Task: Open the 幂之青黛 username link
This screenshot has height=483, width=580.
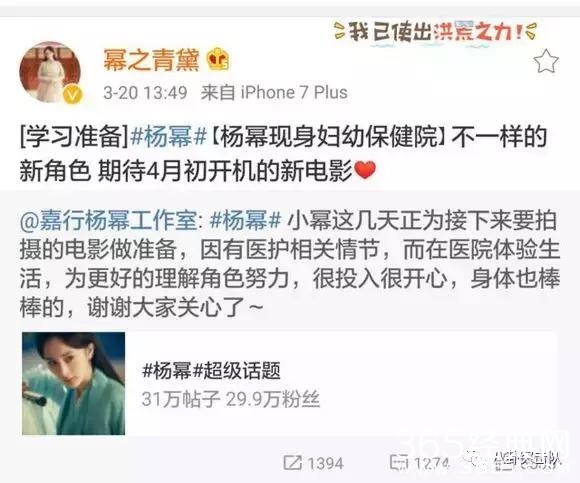Action: click(151, 60)
